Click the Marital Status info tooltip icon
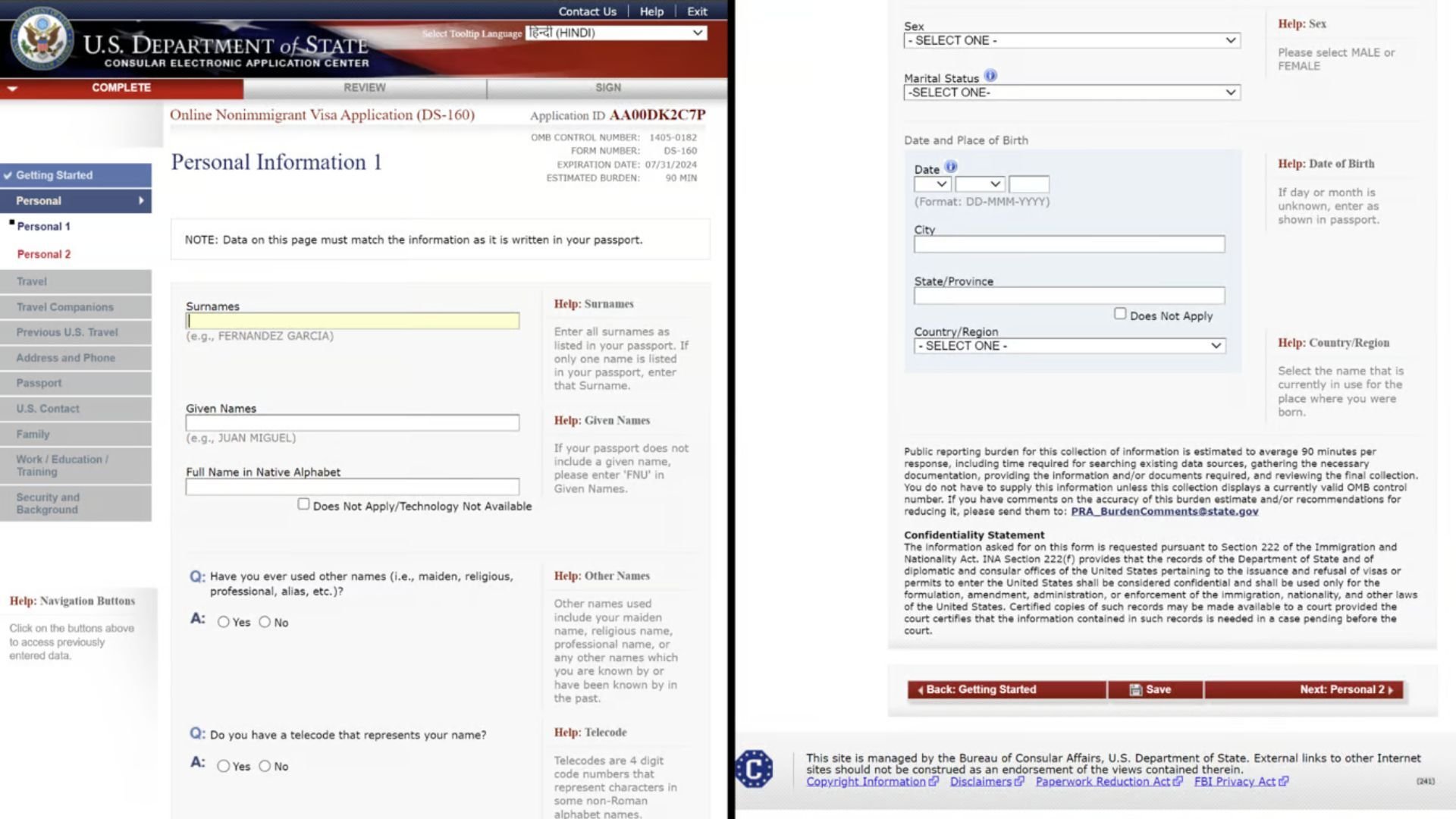 (x=991, y=76)
